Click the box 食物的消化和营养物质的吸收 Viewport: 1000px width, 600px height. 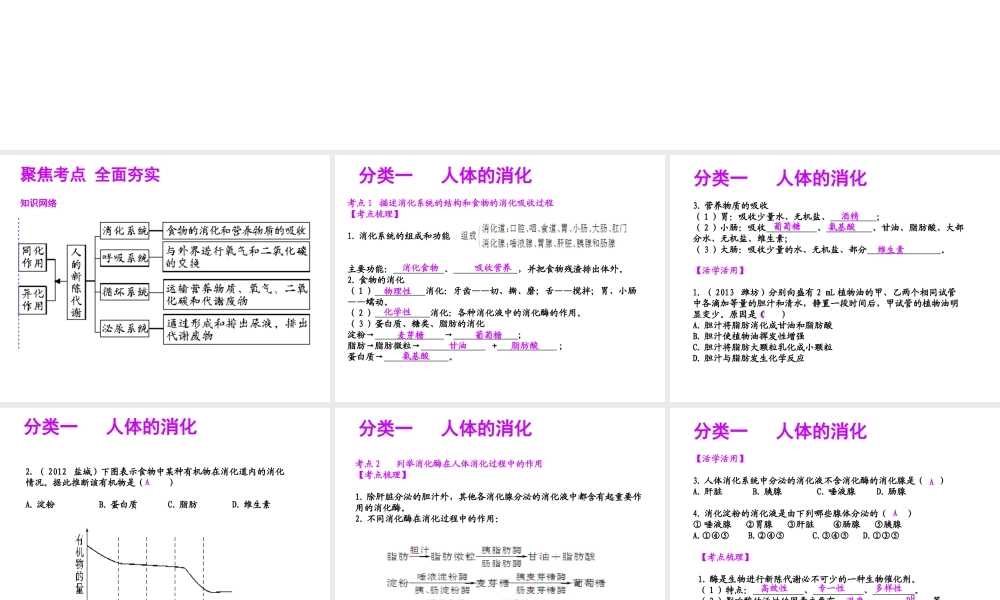click(x=236, y=230)
